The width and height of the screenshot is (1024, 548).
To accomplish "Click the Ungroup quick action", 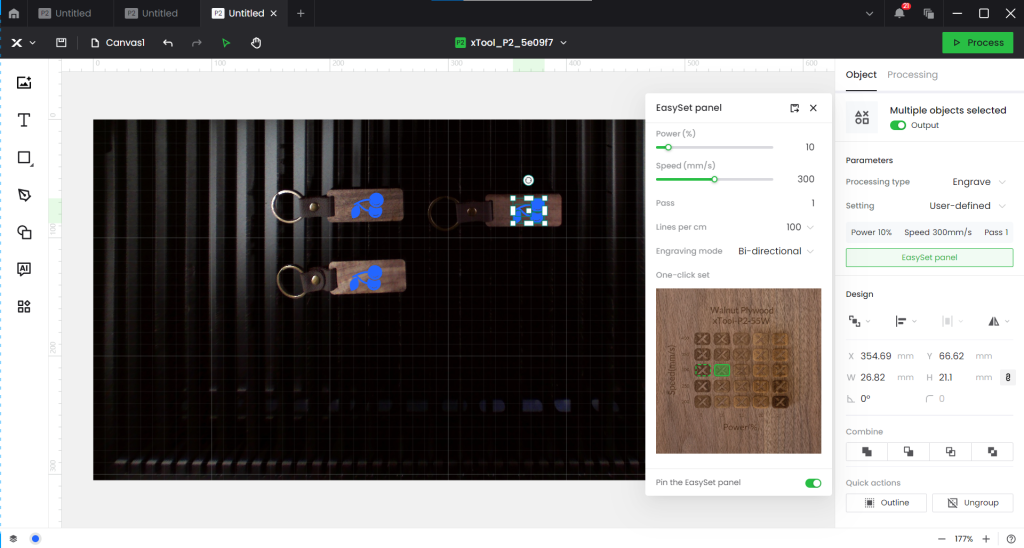I will pos(972,502).
